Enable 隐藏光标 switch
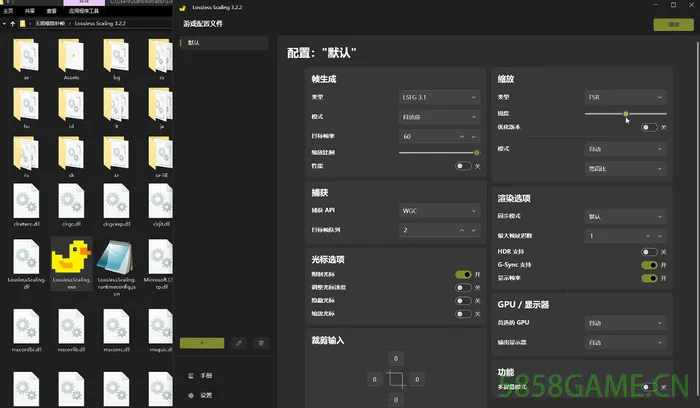 (x=463, y=300)
